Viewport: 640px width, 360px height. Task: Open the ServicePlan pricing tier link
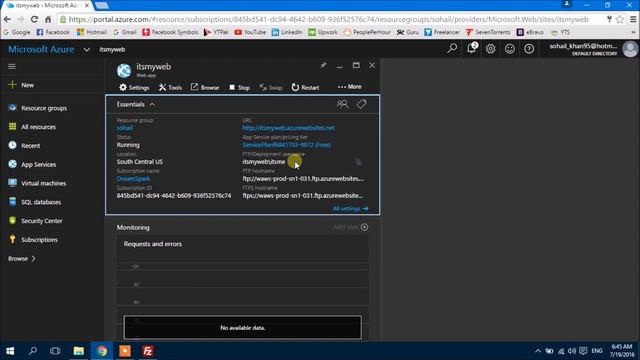coord(287,145)
